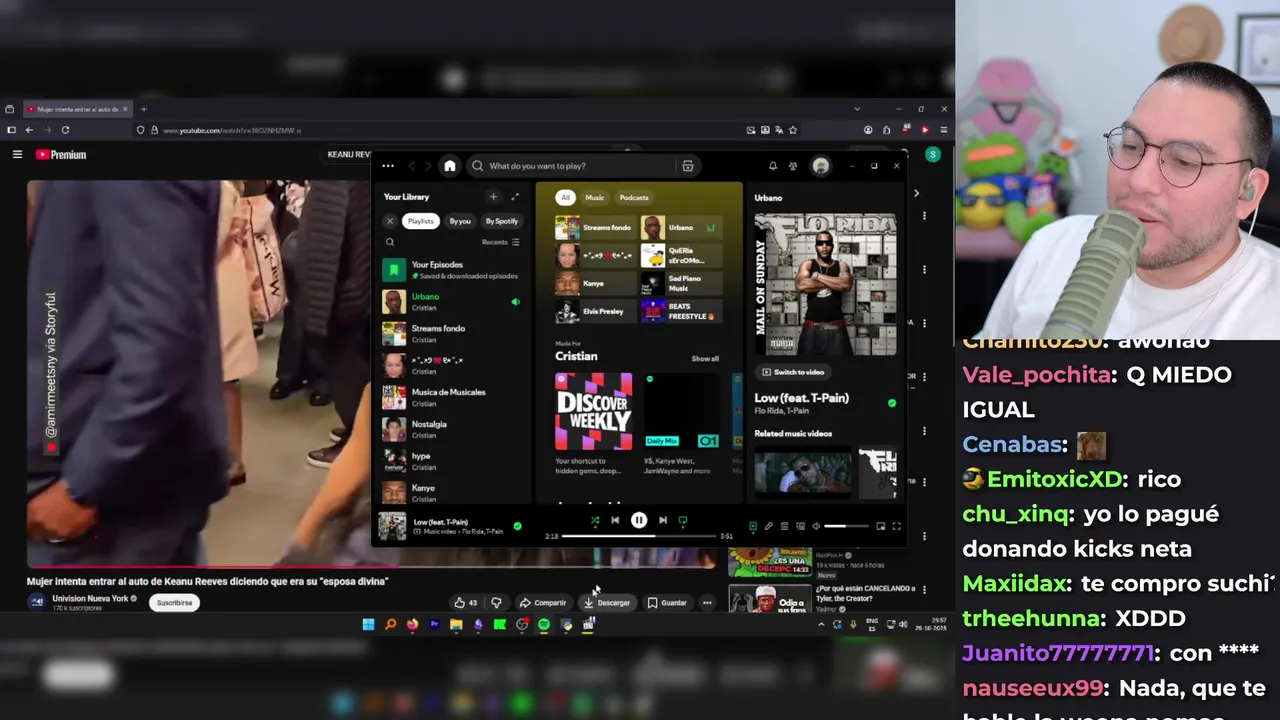The image size is (1280, 720).
Task: Click Show all in Made For Cristian
Action: (705, 358)
